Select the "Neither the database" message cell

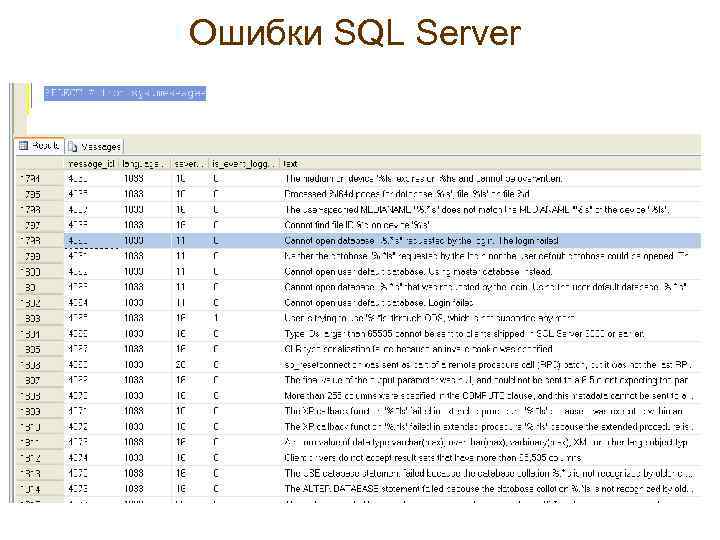[490, 256]
